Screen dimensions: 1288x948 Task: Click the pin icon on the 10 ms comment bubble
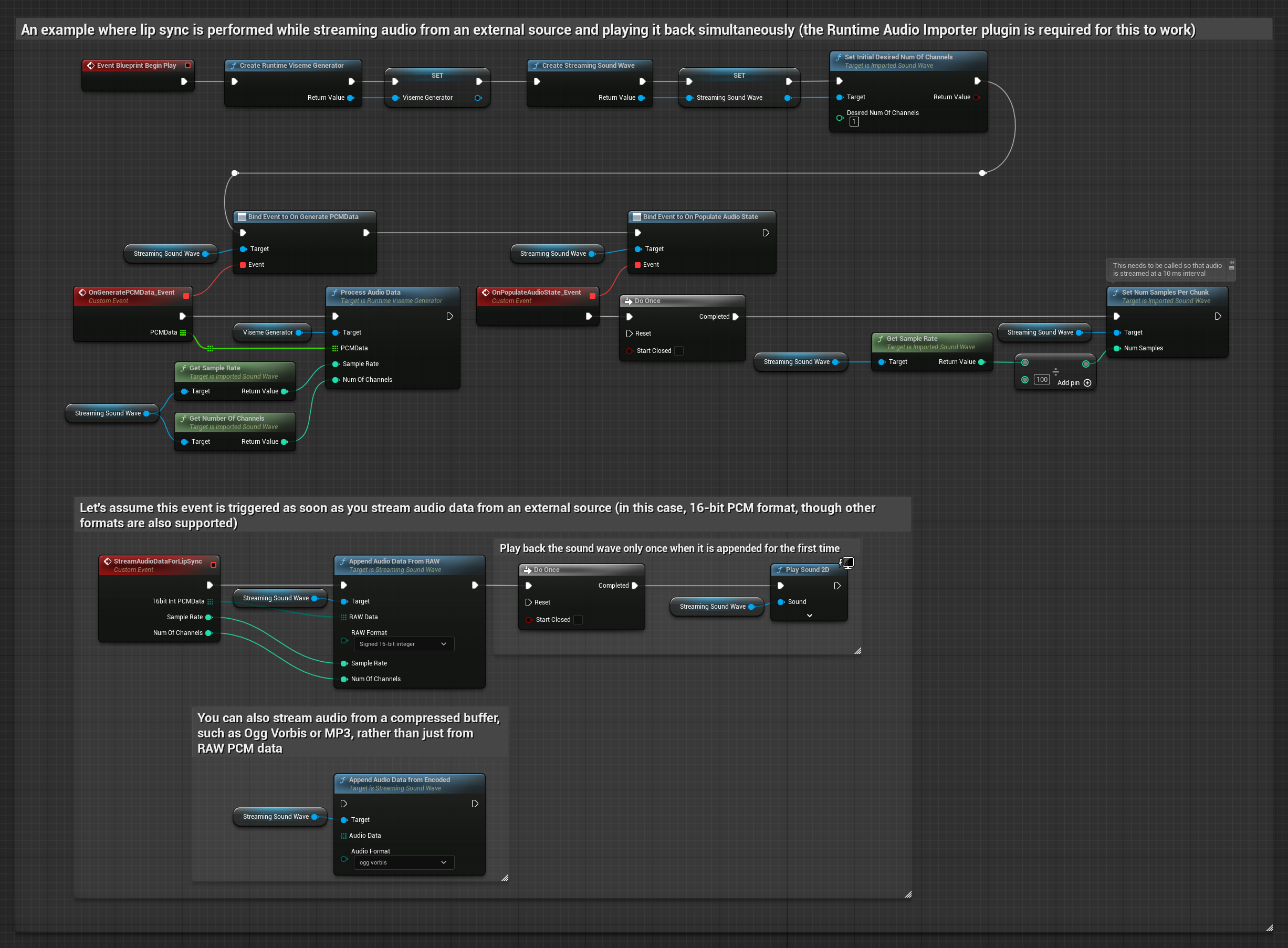point(1231,263)
